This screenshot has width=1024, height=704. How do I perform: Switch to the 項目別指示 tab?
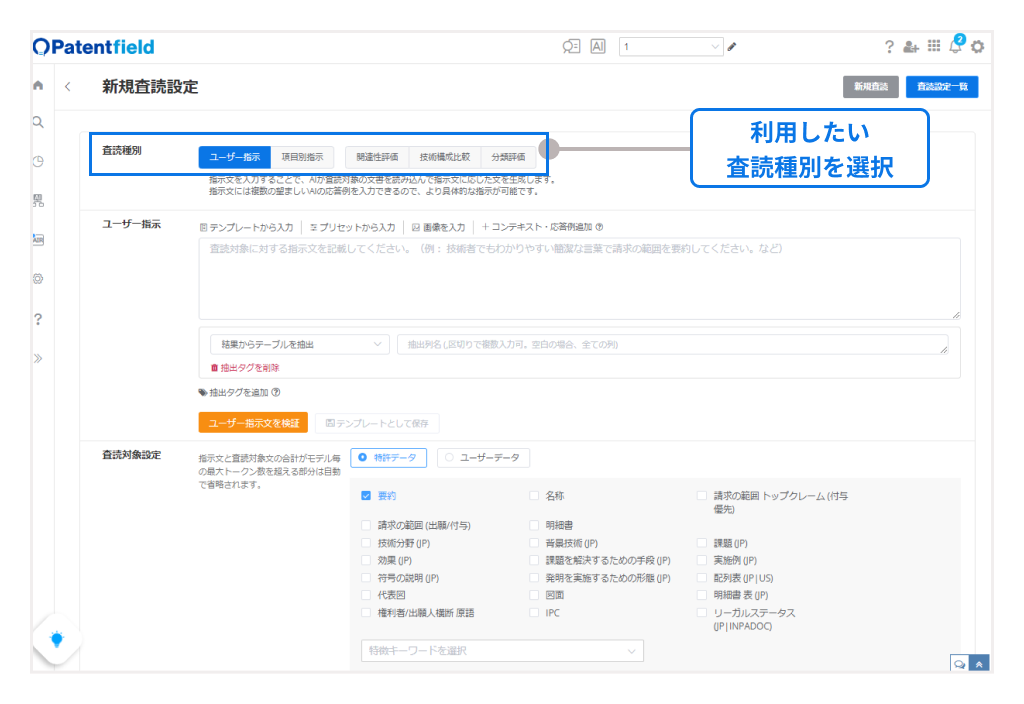(x=301, y=157)
